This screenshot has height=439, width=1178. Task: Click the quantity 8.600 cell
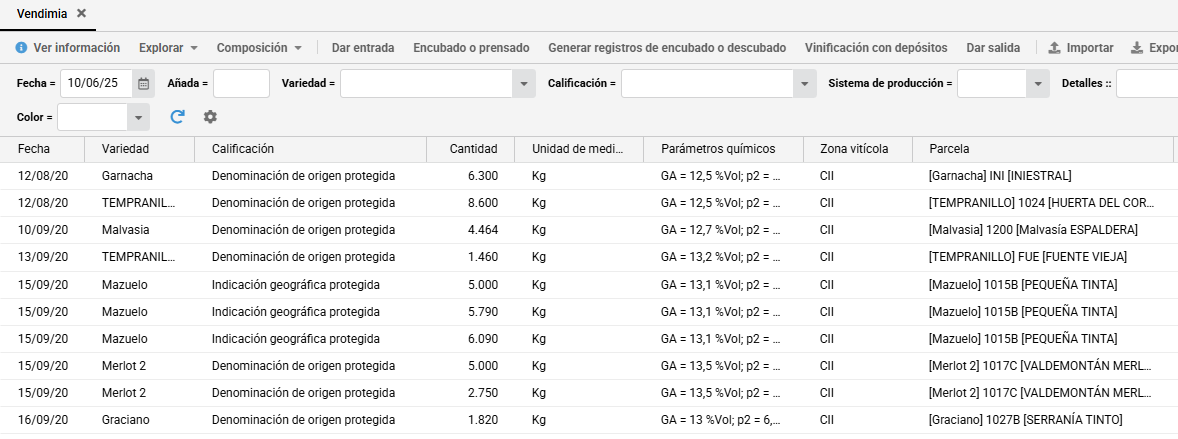(x=470, y=203)
